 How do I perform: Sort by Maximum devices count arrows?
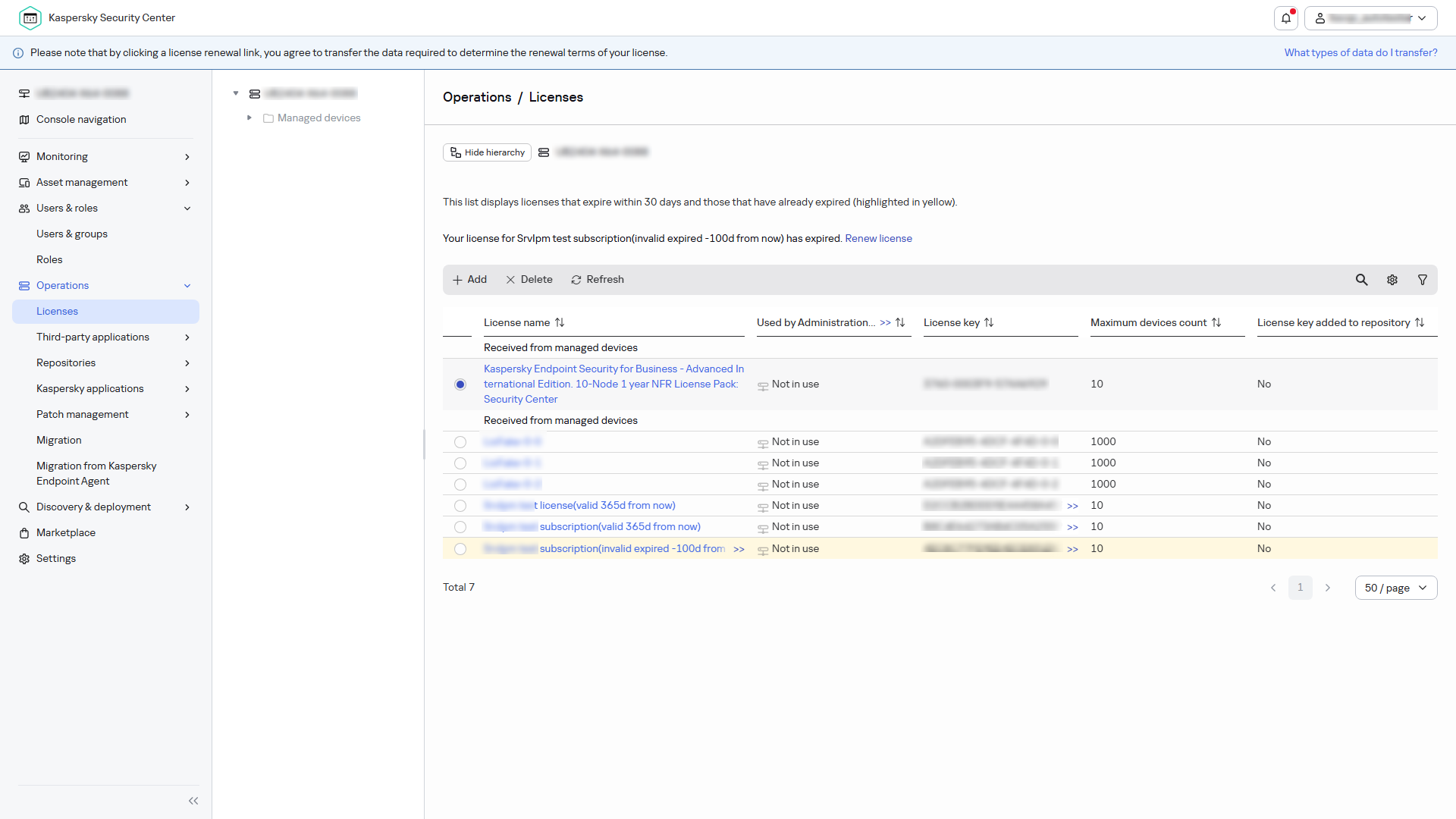1216,323
